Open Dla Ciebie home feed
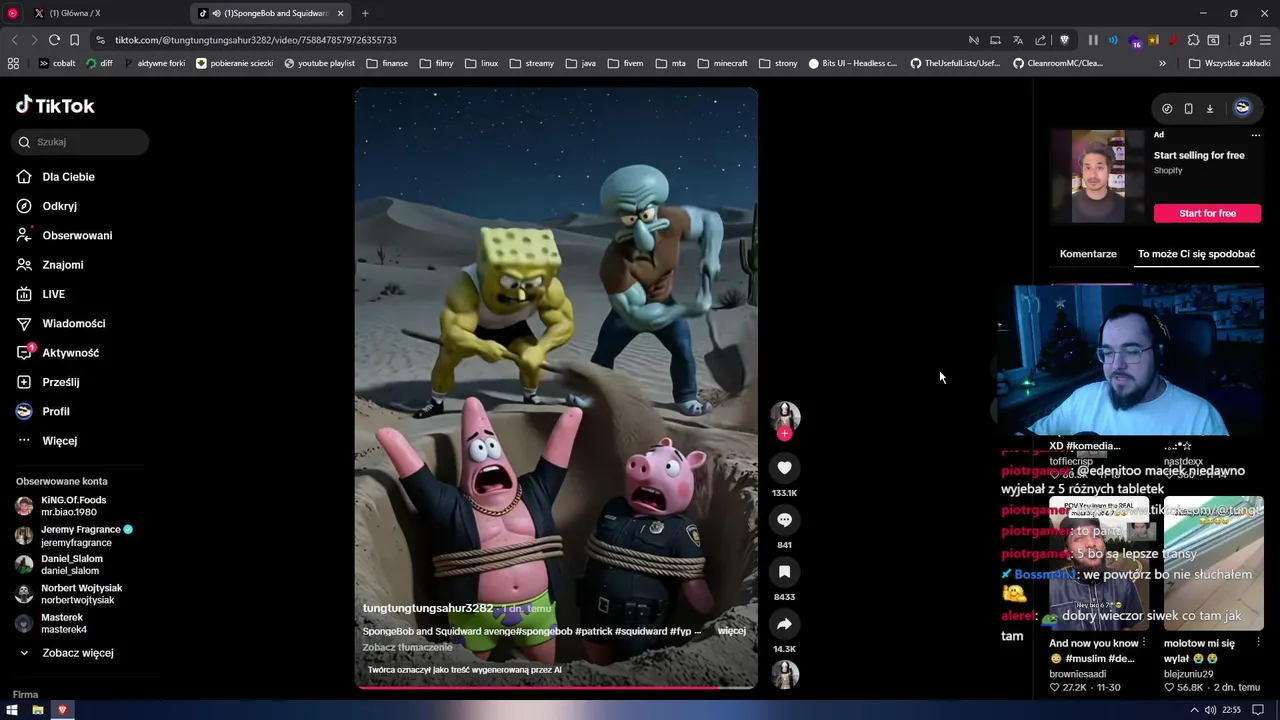 [69, 177]
